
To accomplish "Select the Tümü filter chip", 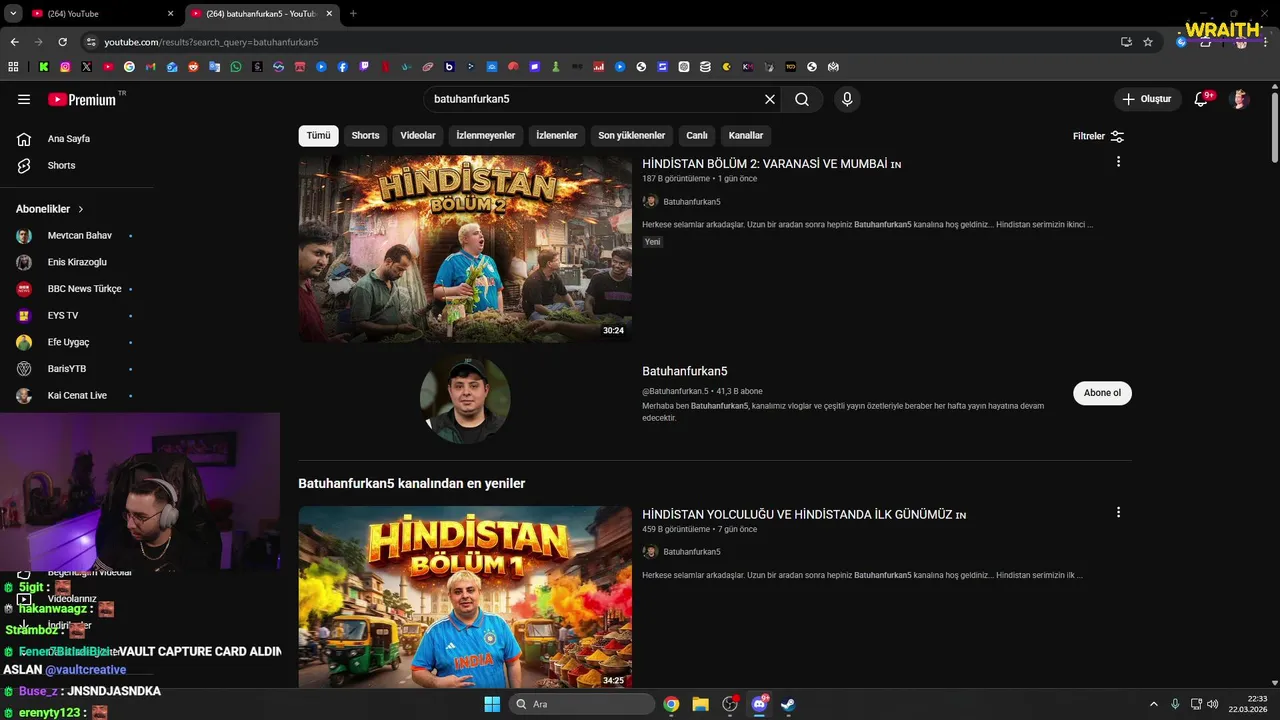I will [318, 136].
